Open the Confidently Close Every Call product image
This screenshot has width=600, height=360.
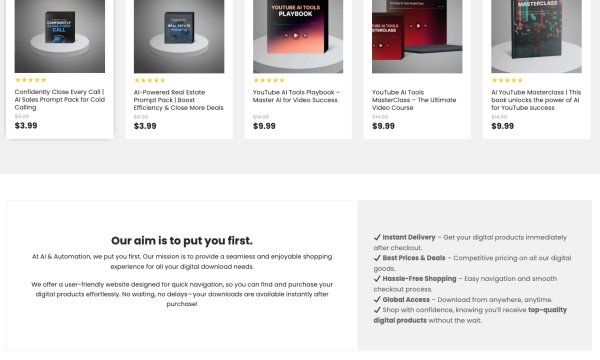point(60,36)
